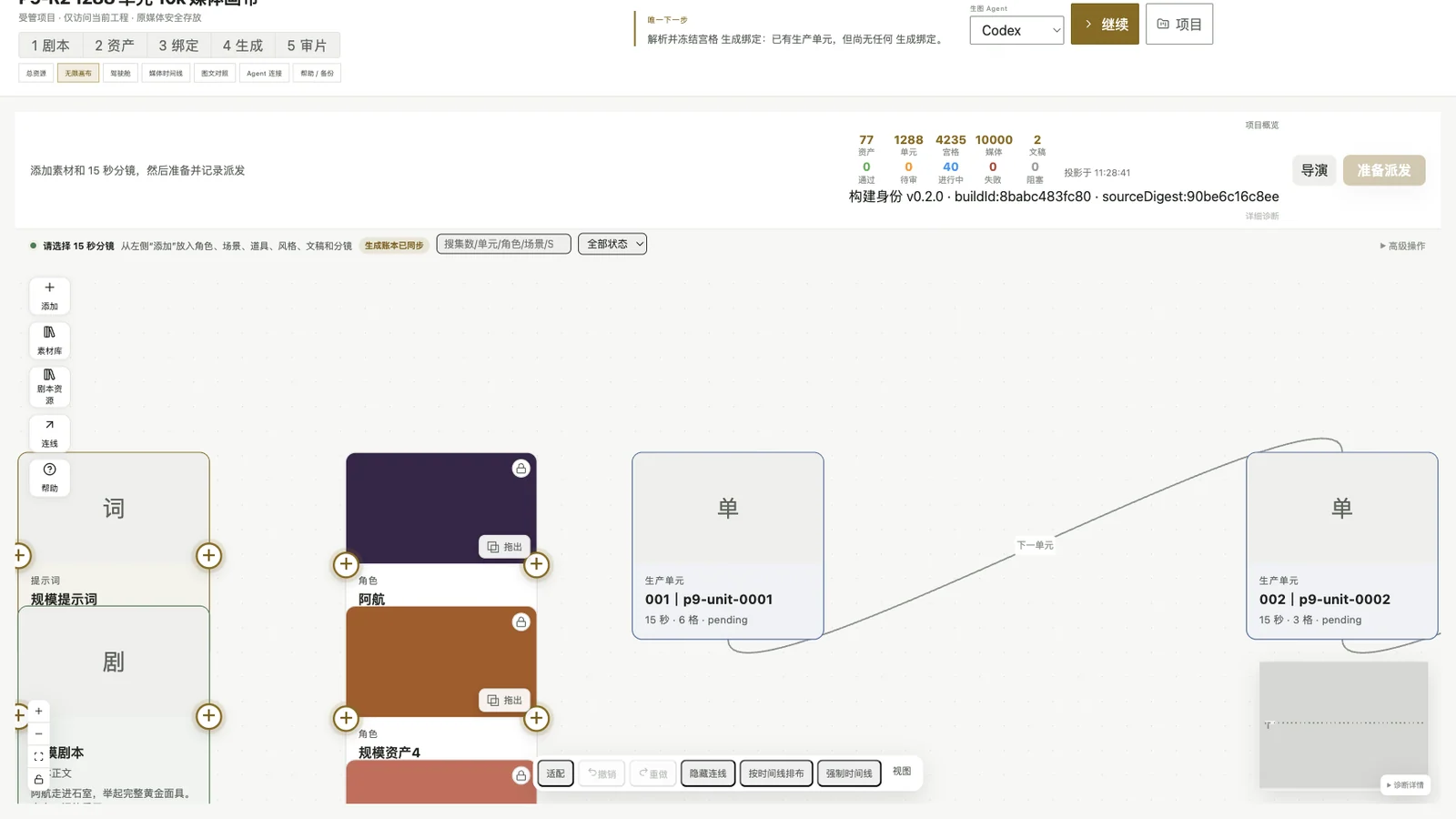
Task: Click right plus handle of 规模资产4 card
Action: (x=536, y=719)
